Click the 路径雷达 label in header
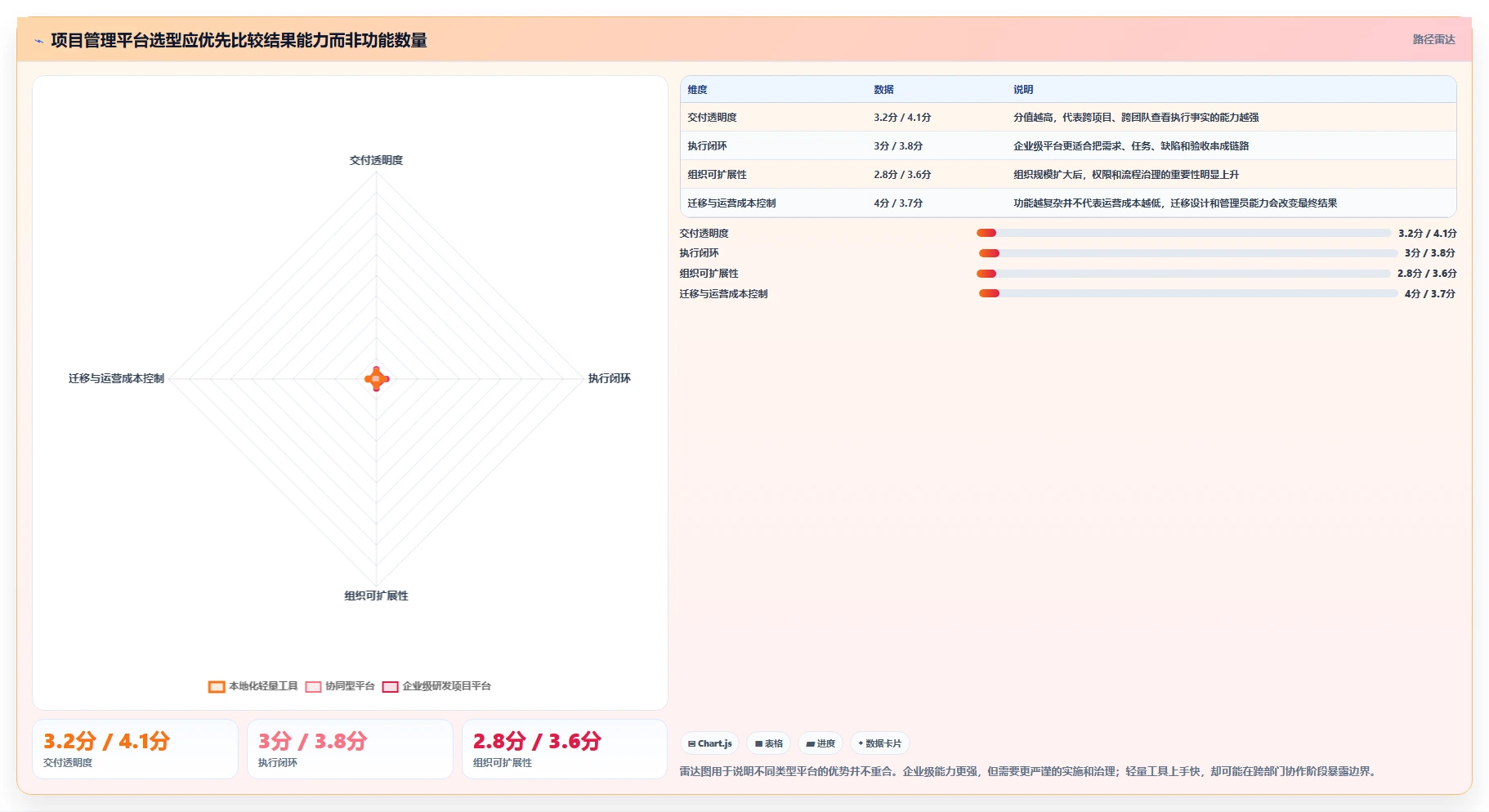1489x812 pixels. pos(1433,39)
